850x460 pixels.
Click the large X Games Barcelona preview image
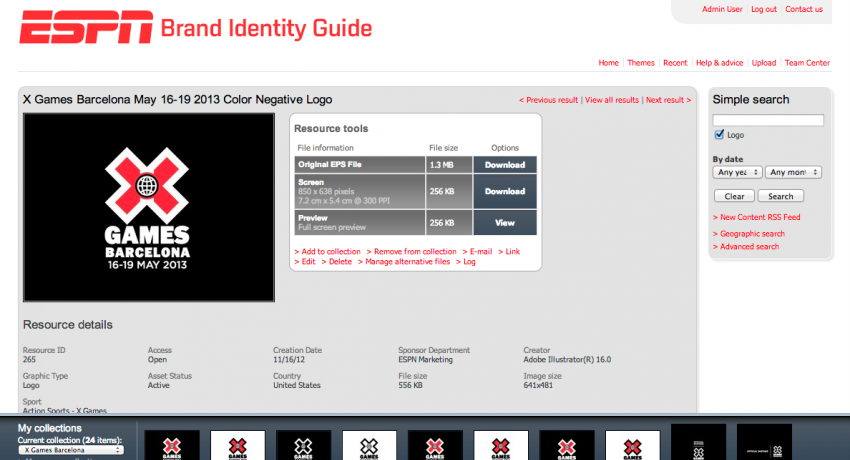(x=149, y=208)
